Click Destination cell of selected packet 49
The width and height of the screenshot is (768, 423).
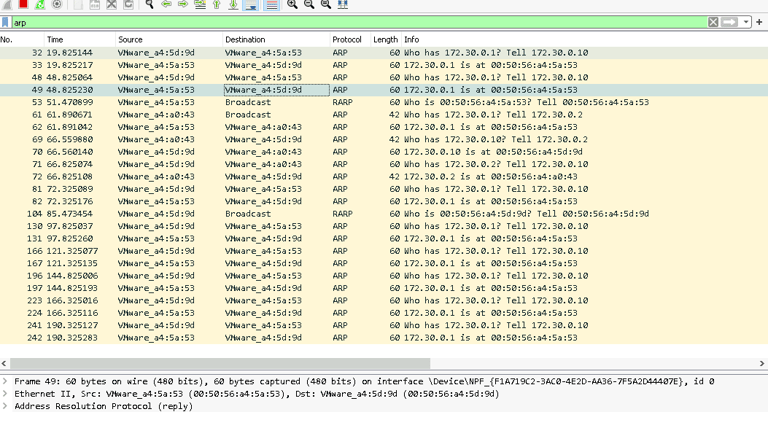pos(277,90)
